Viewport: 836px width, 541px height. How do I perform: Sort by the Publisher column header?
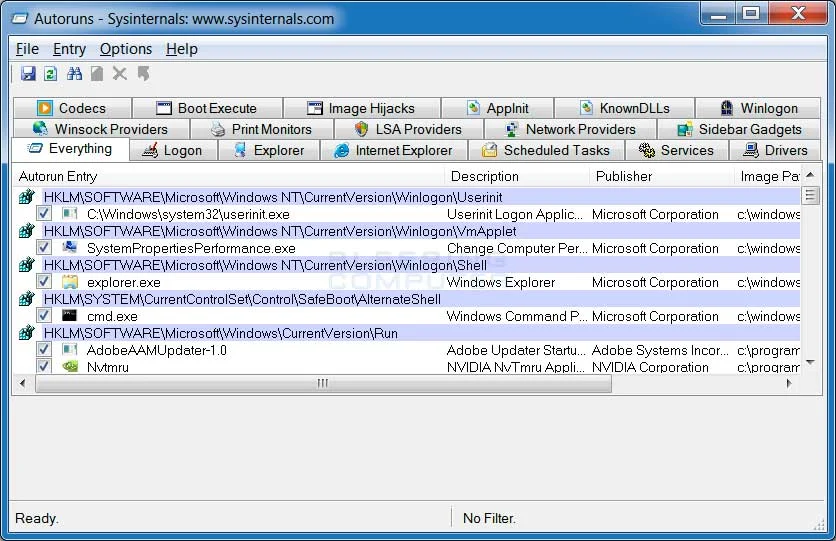(624, 176)
